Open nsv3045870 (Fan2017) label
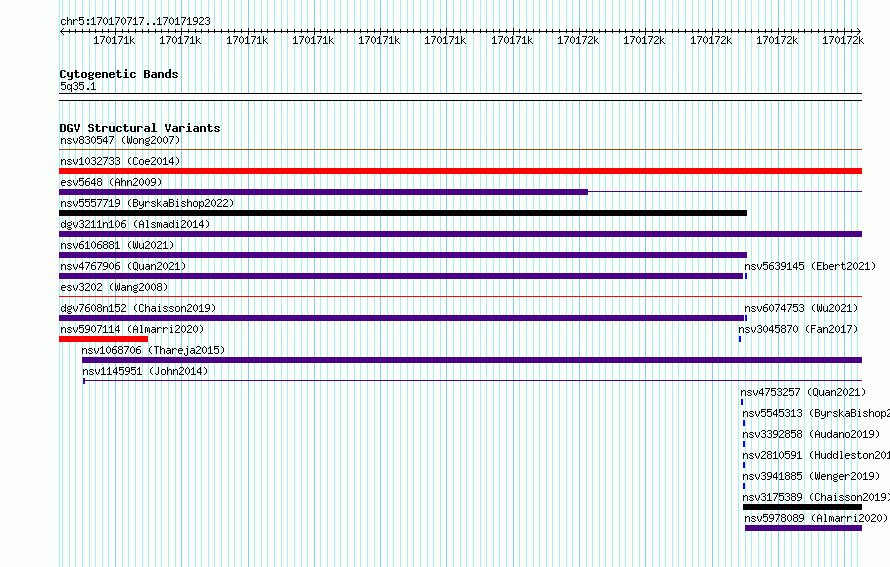The image size is (890, 567). 798,329
